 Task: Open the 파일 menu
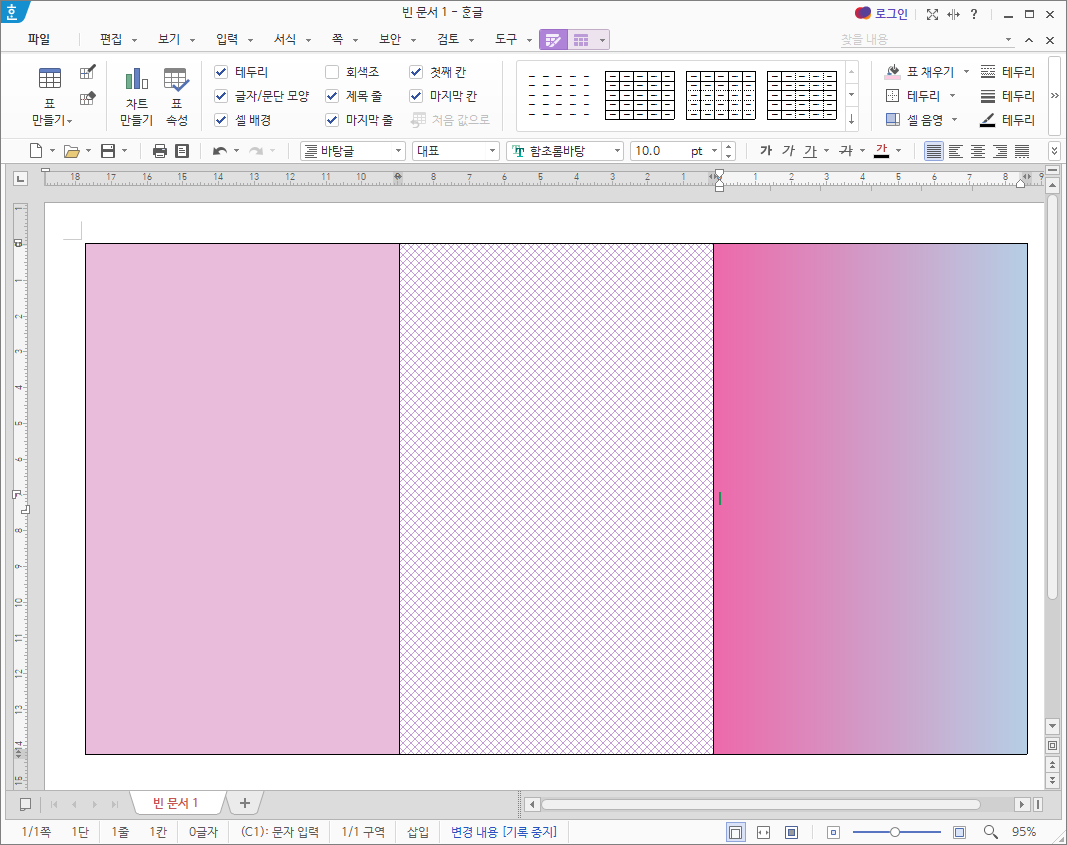tap(39, 39)
